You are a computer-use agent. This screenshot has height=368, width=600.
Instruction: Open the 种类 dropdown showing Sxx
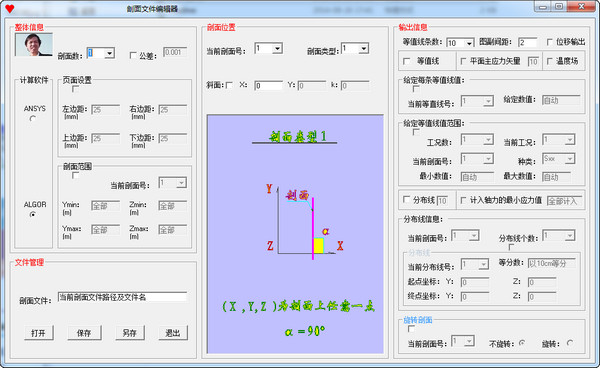coord(570,158)
